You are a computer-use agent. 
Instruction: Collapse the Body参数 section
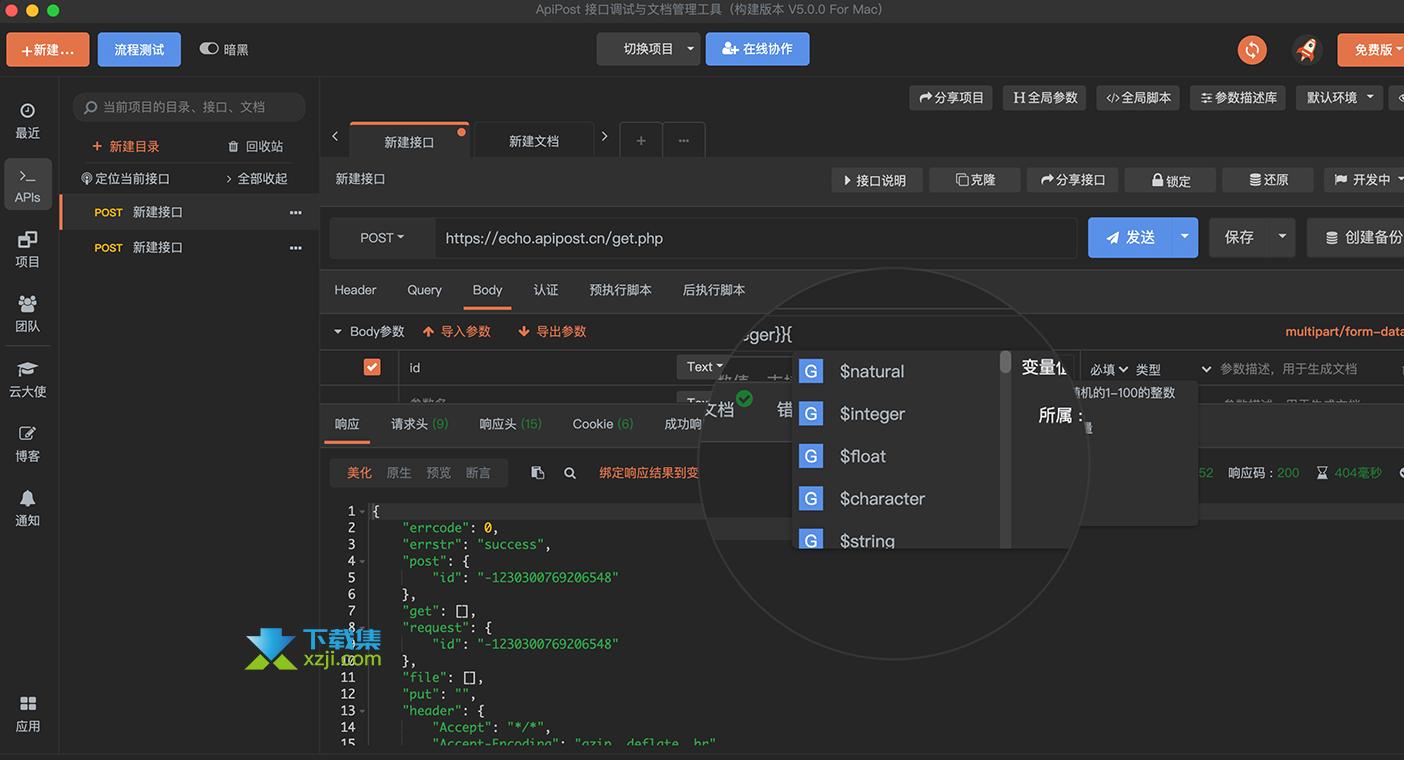337,331
